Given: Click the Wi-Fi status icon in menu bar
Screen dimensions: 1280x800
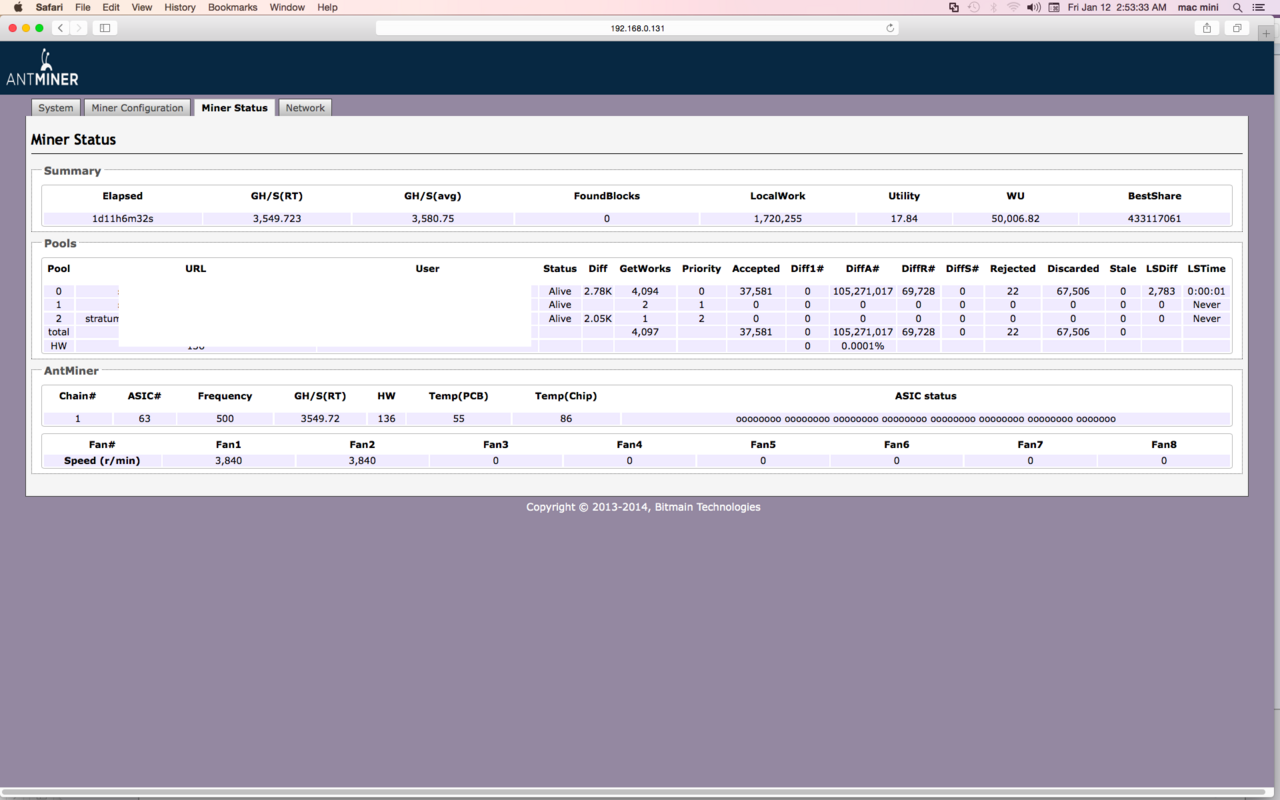Looking at the screenshot, I should click(1013, 7).
